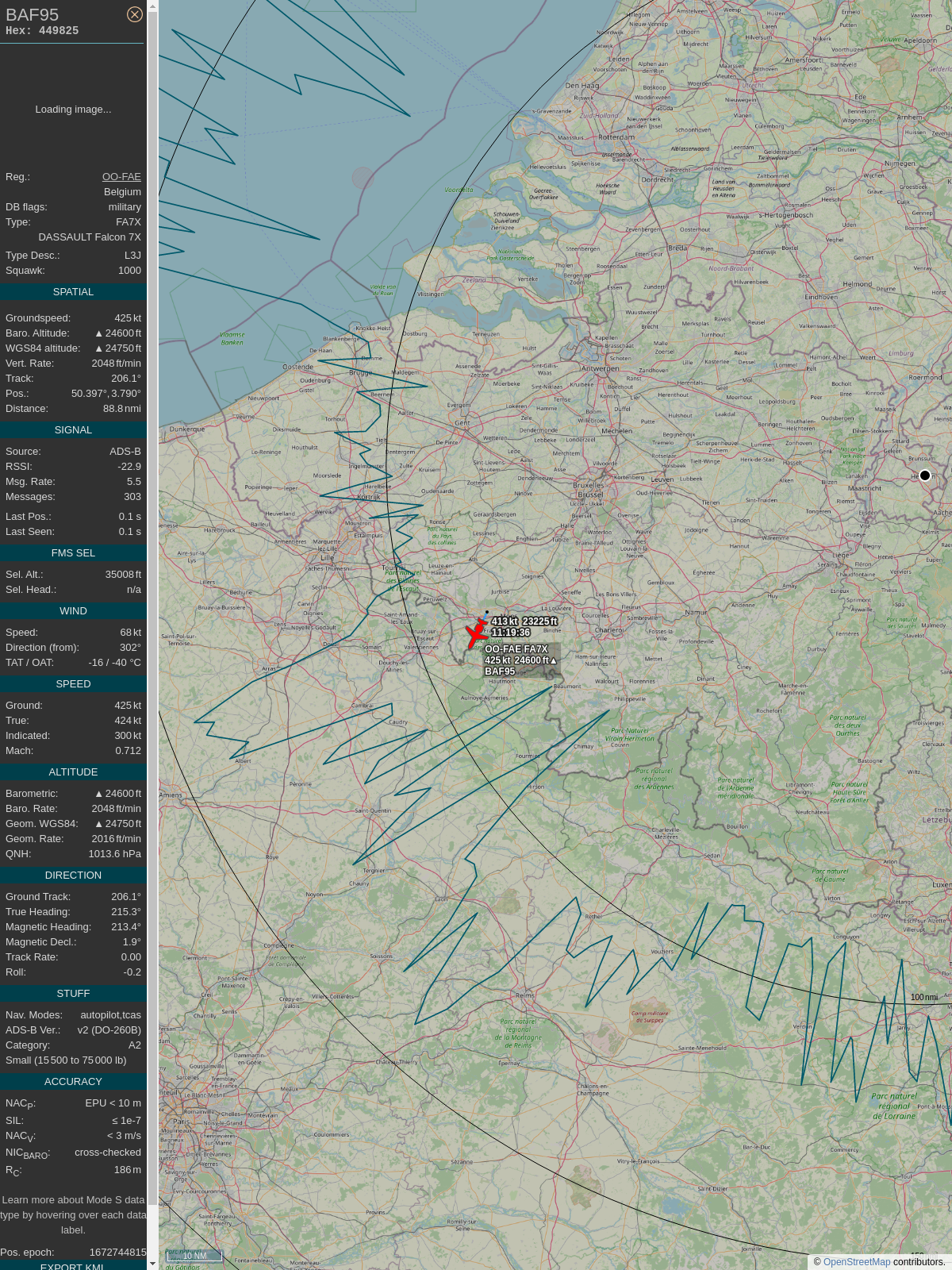Viewport: 952px width, 1270px height.
Task: Click the DIRECTION section header
Action: [x=73, y=876]
